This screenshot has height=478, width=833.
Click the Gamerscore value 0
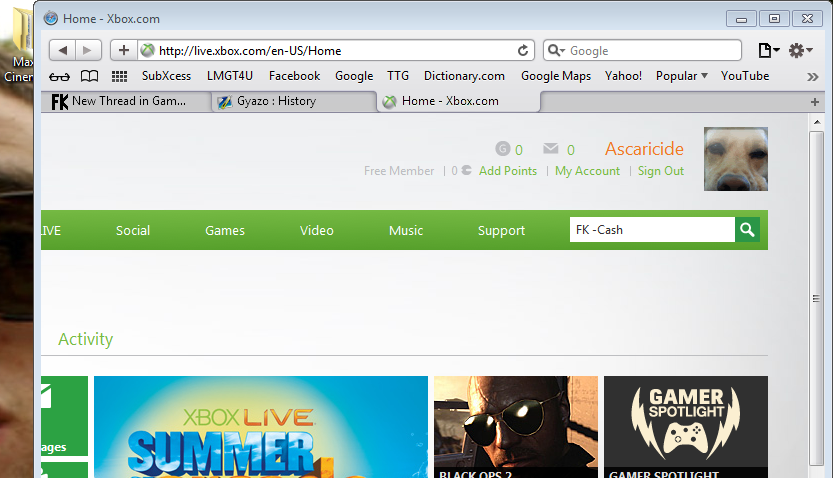point(518,150)
